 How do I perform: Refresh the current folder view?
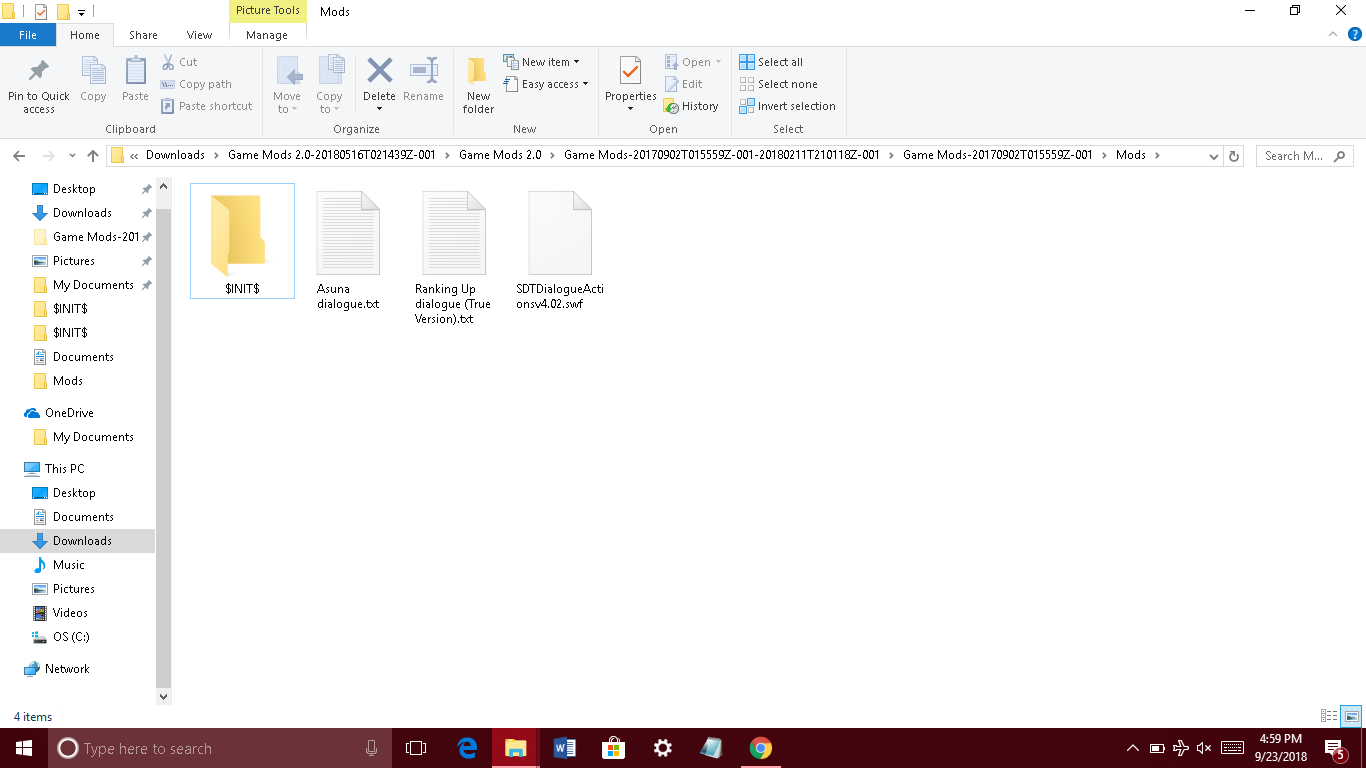pyautogui.click(x=1234, y=156)
